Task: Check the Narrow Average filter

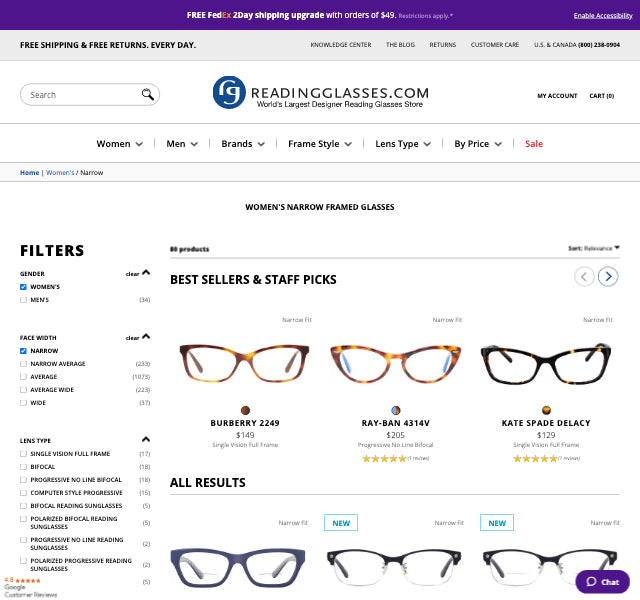Action: 23,364
